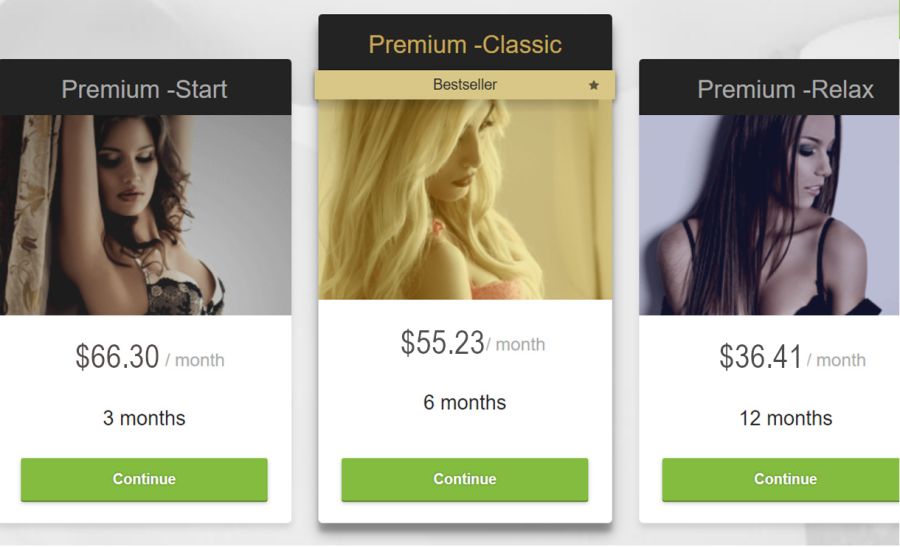This screenshot has width=900, height=547.
Task: Click the $36.41 price text
Action: (761, 356)
